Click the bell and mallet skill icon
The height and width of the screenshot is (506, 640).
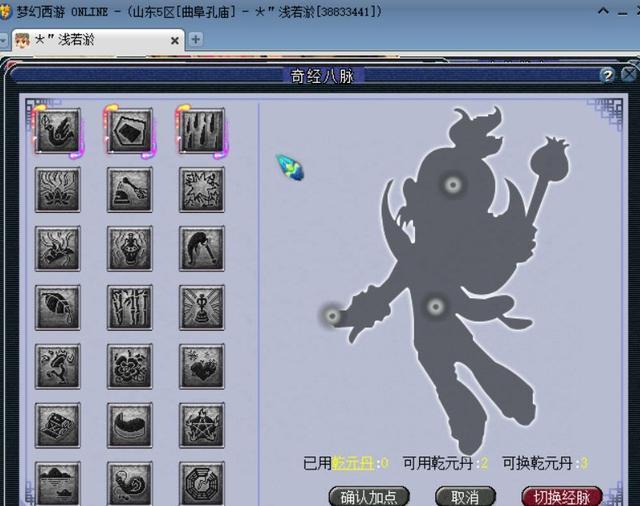[x=129, y=190]
